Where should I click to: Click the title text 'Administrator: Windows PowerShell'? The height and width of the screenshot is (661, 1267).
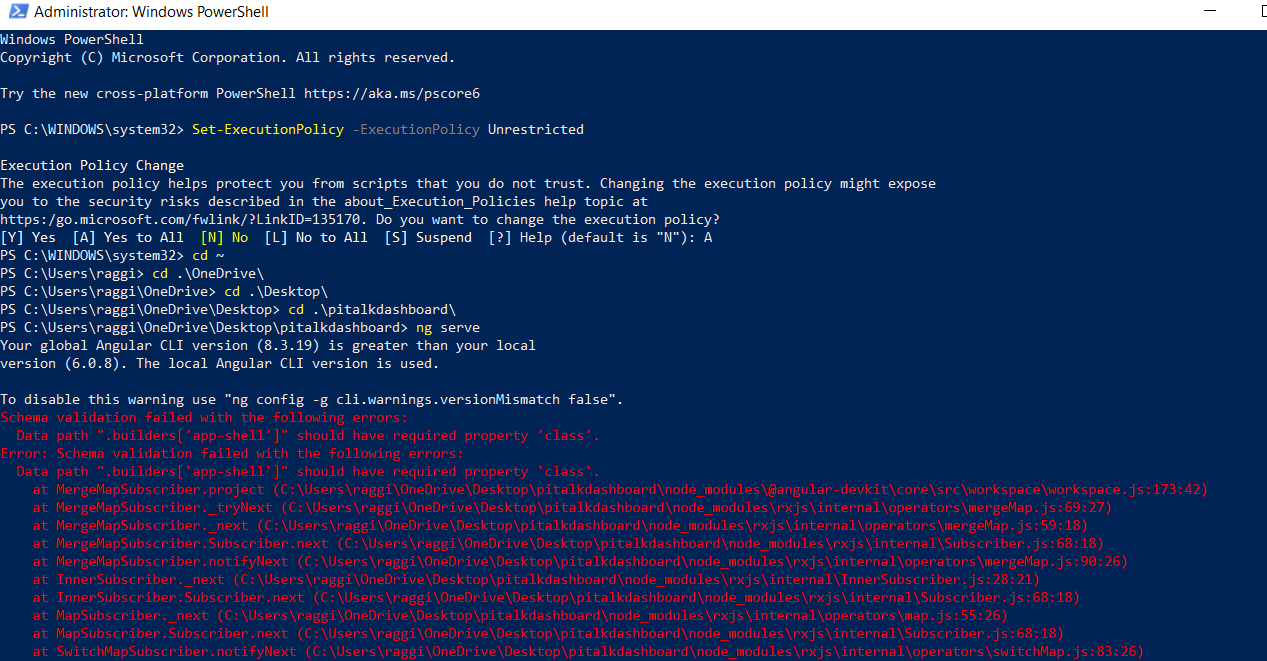coord(151,13)
